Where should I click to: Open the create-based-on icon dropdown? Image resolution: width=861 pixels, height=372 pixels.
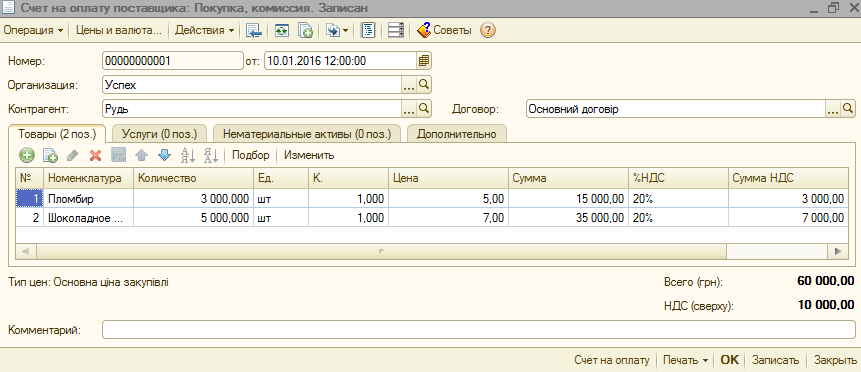pyautogui.click(x=337, y=31)
